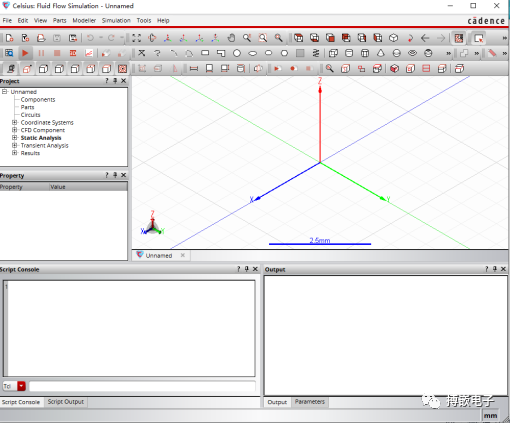Expand the Transient Analysis node
Viewport: 511px width, 424px height.
point(14,145)
